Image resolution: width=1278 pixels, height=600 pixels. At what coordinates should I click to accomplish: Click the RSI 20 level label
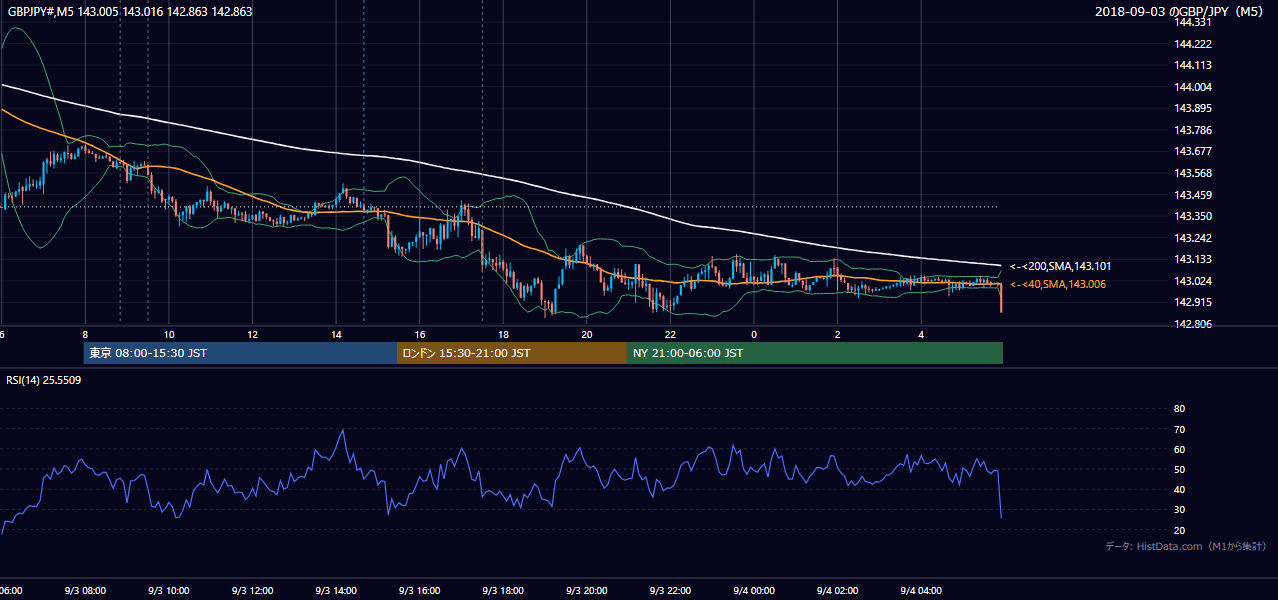1179,530
